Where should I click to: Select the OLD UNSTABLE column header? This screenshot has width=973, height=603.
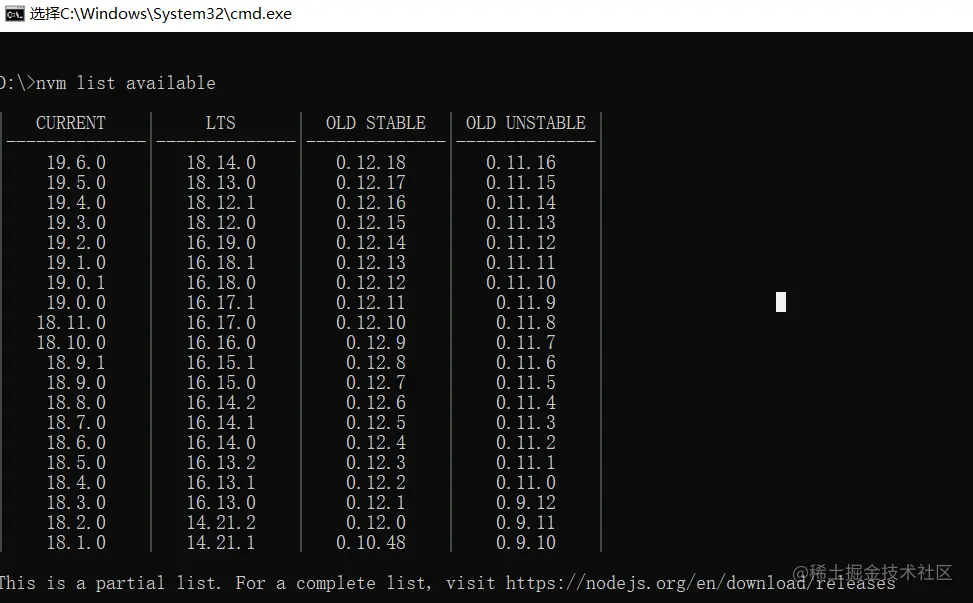526,123
